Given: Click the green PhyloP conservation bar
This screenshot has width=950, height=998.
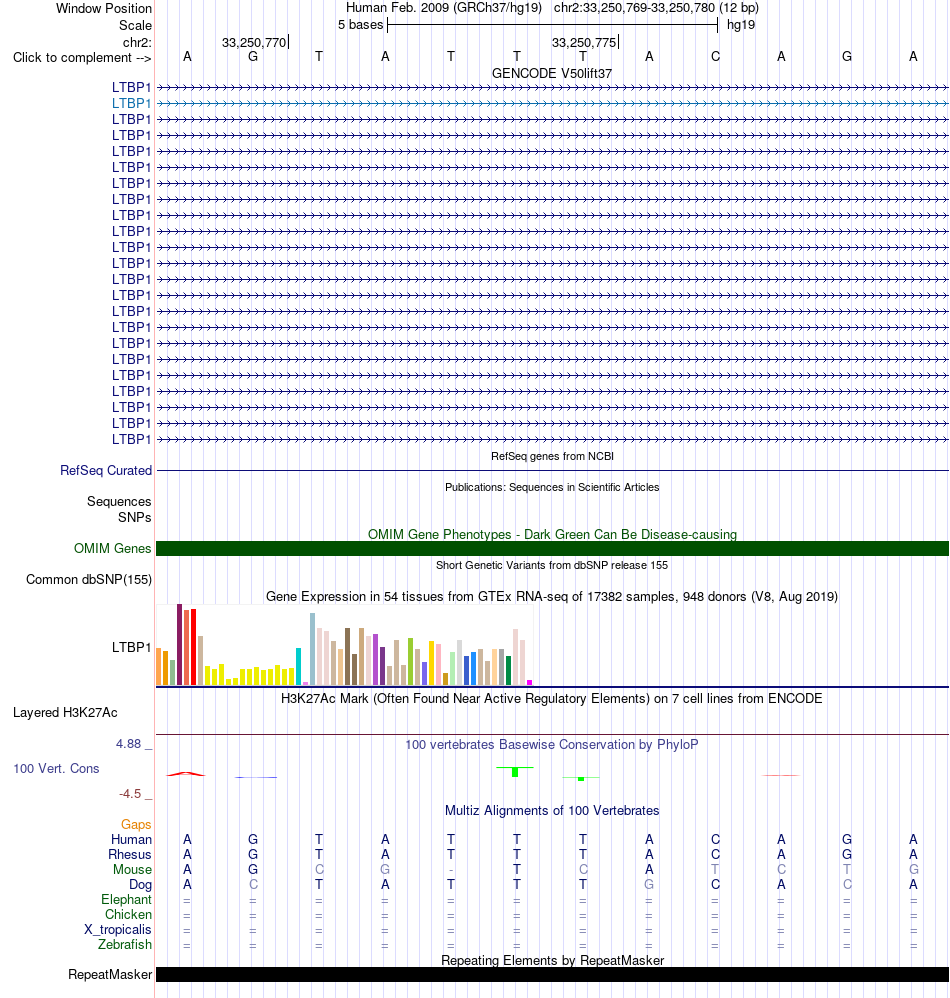Looking at the screenshot, I should click(515, 771).
